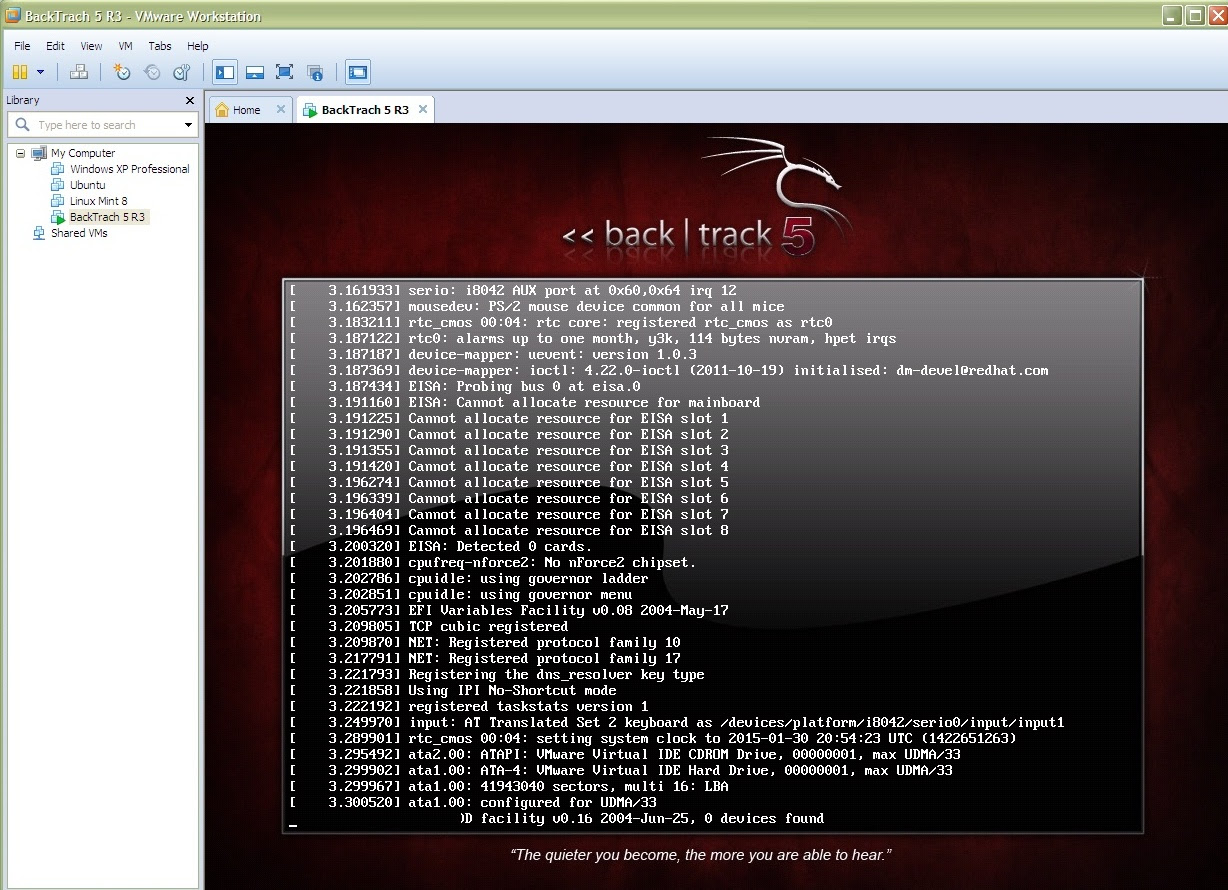
Task: Select Shared VMs in the library
Action: click(x=79, y=233)
